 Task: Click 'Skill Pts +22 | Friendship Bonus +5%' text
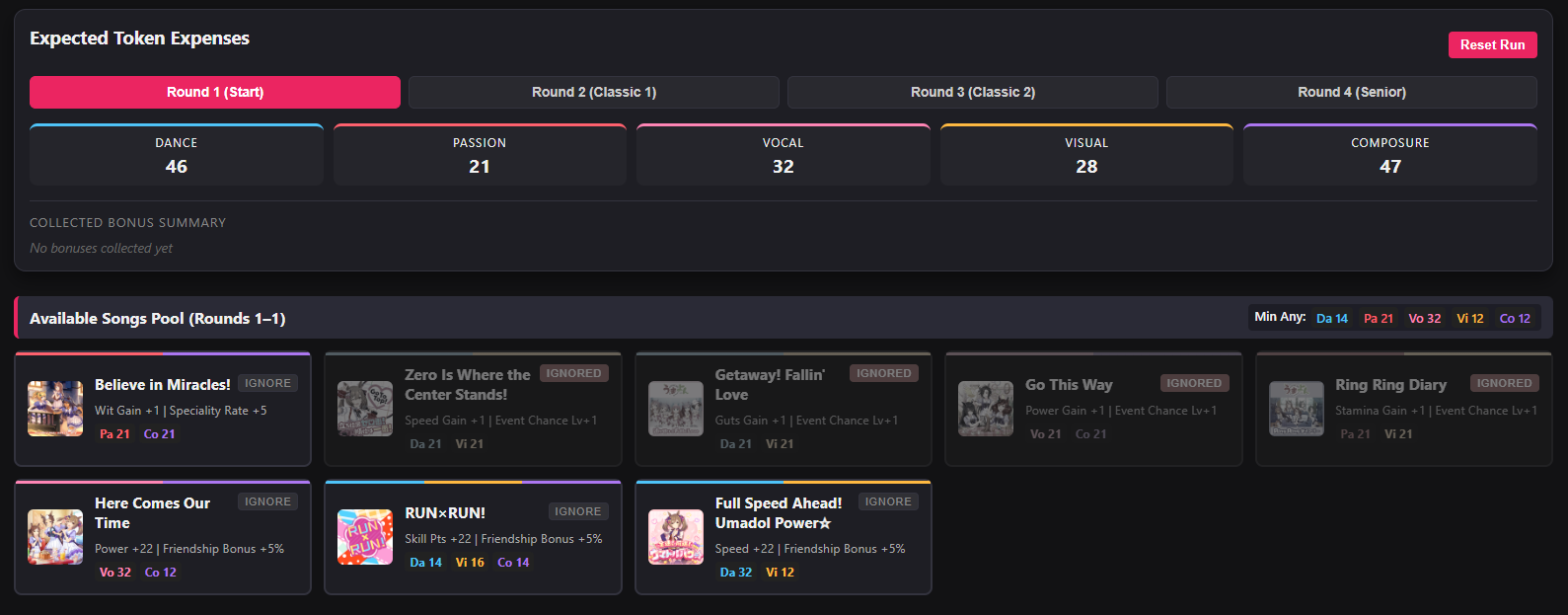503,539
